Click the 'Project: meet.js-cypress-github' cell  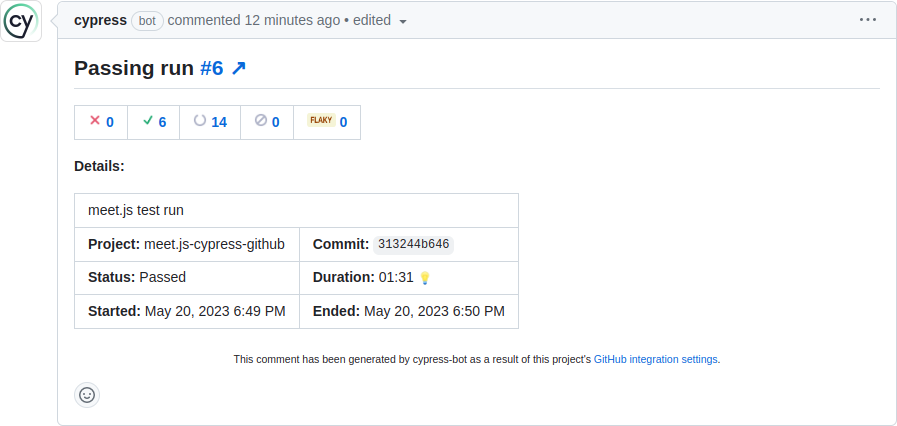tap(187, 245)
